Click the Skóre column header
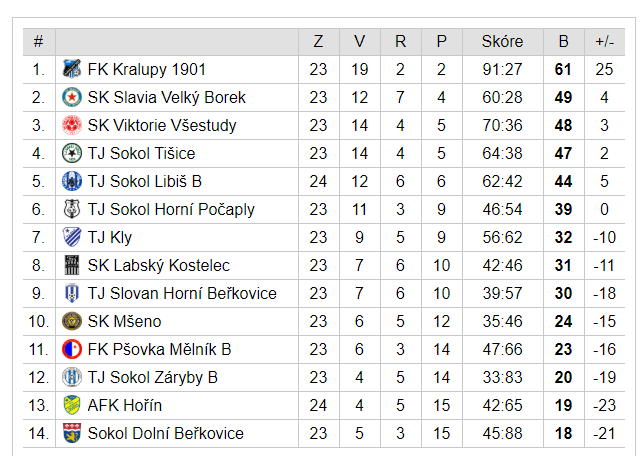 coord(503,41)
